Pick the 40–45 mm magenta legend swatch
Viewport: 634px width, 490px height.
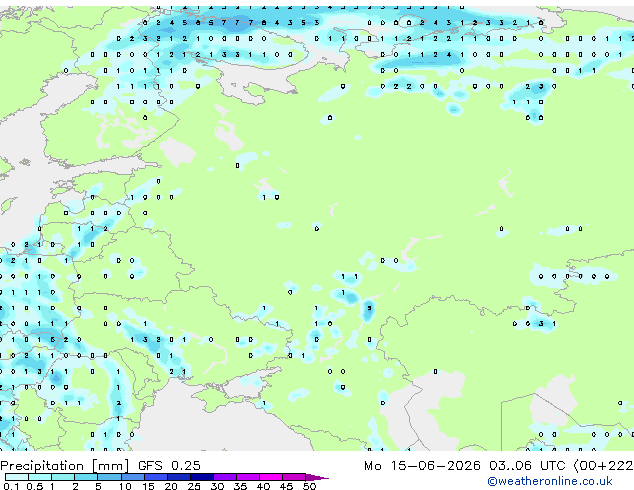(271, 477)
